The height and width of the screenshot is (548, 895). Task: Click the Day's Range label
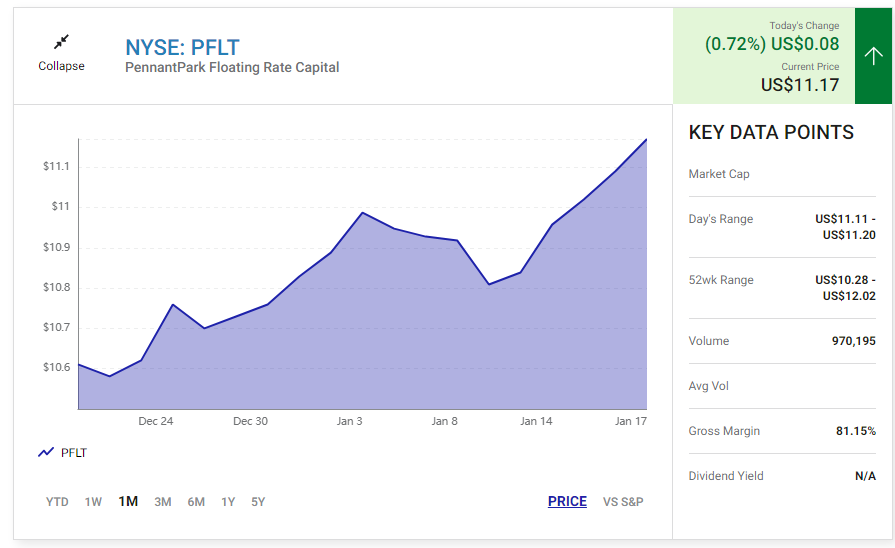pos(720,219)
